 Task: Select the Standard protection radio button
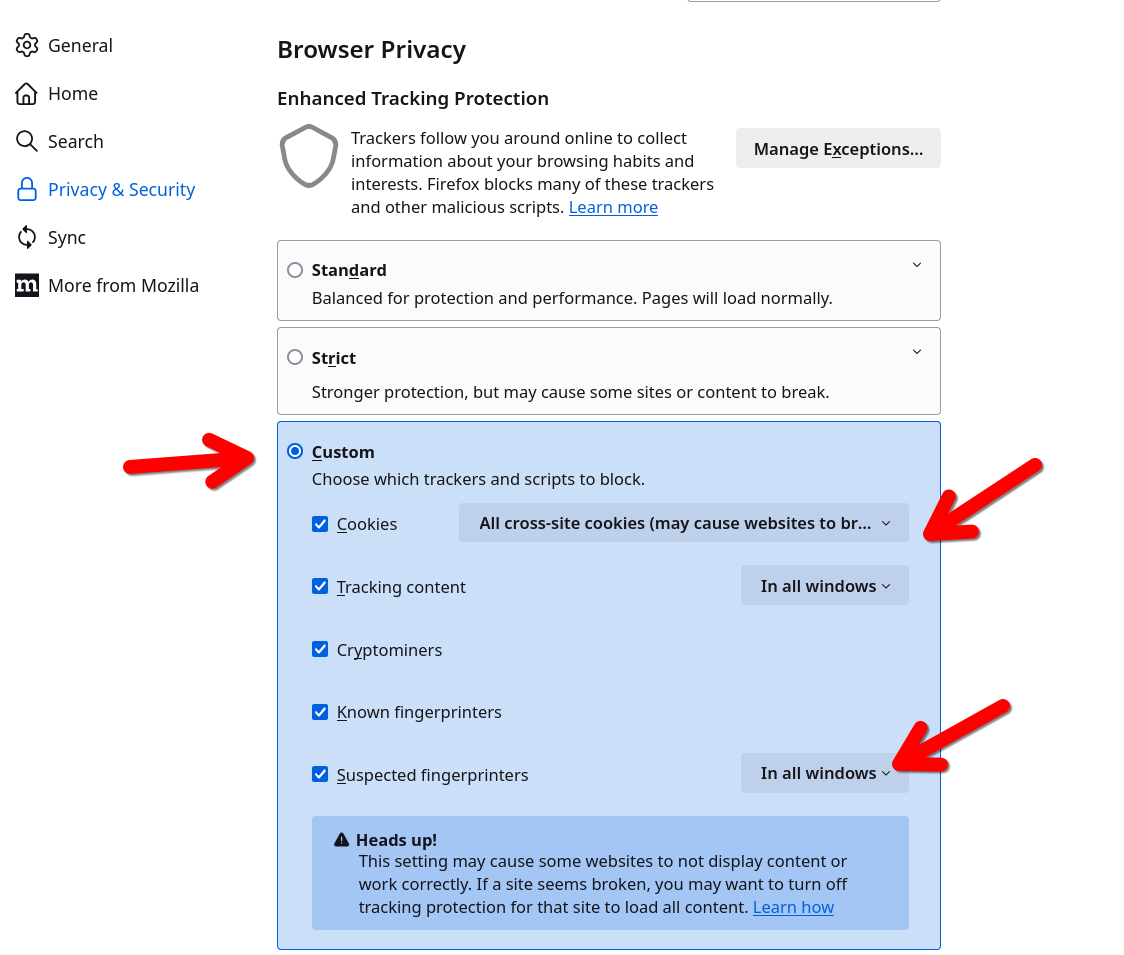pyautogui.click(x=295, y=270)
